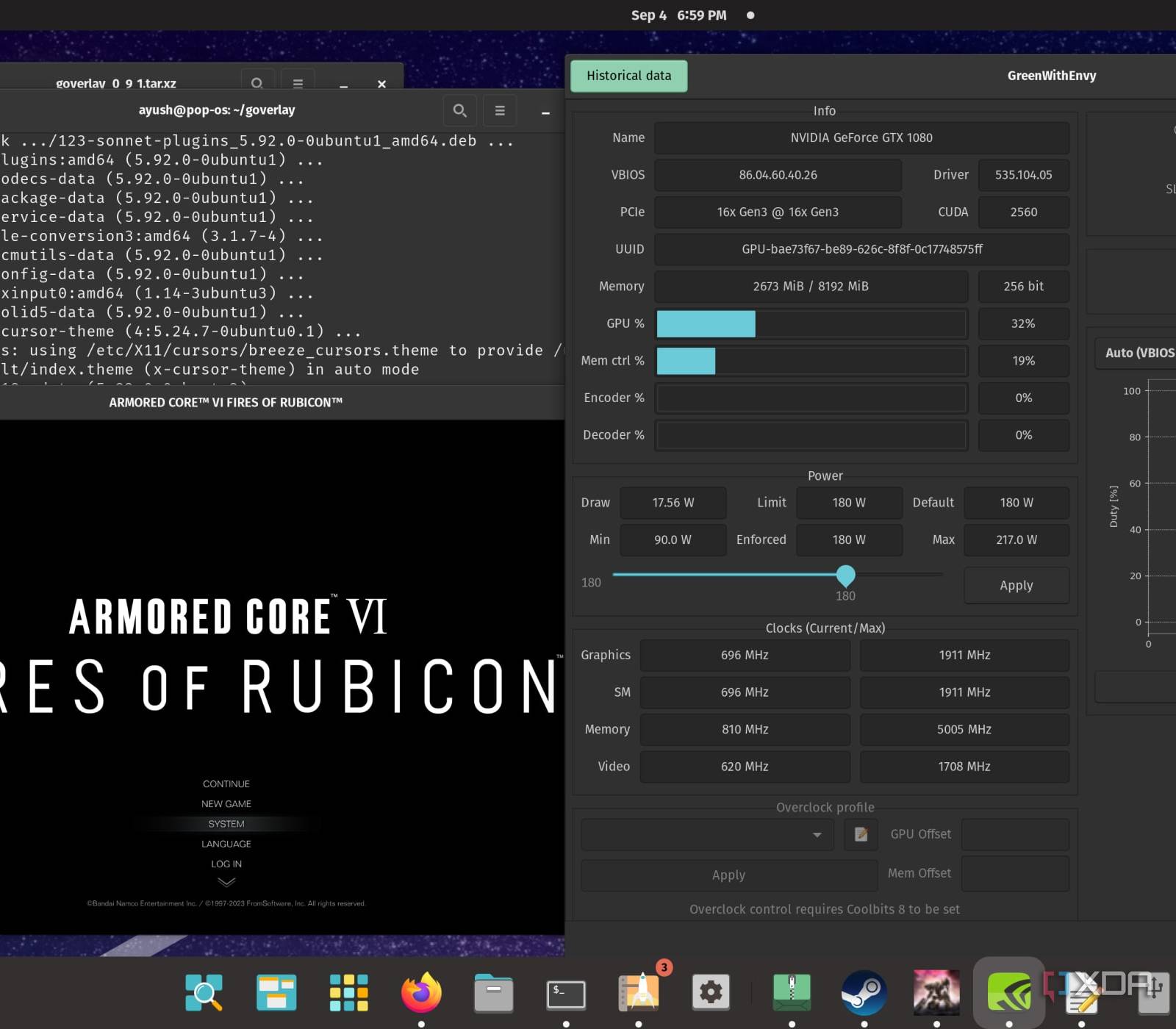Open GreenWithEnvy from the dock
1176x1029 pixels.
pyautogui.click(x=1008, y=993)
